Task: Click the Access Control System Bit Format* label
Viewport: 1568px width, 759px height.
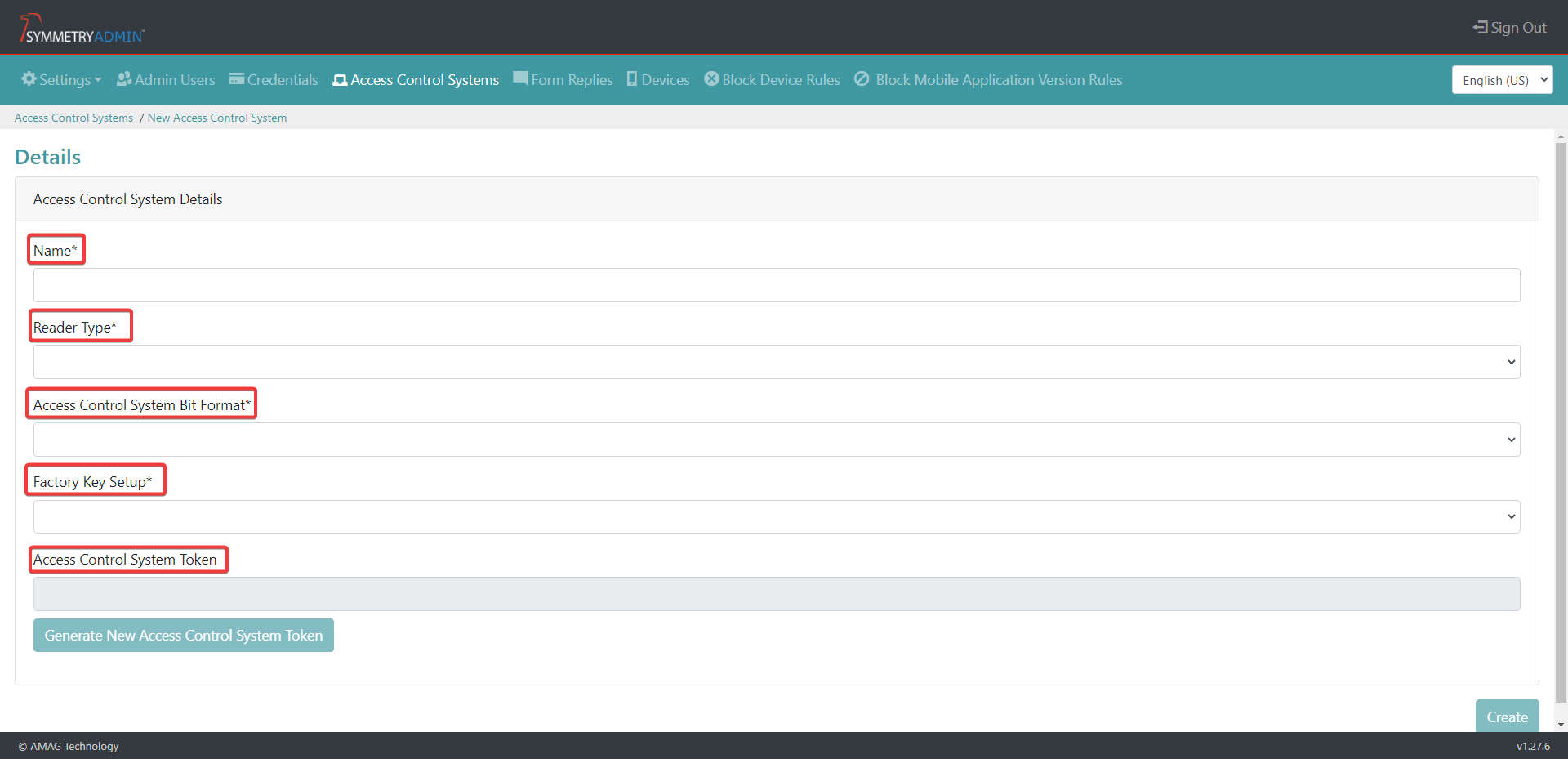Action: coord(142,404)
